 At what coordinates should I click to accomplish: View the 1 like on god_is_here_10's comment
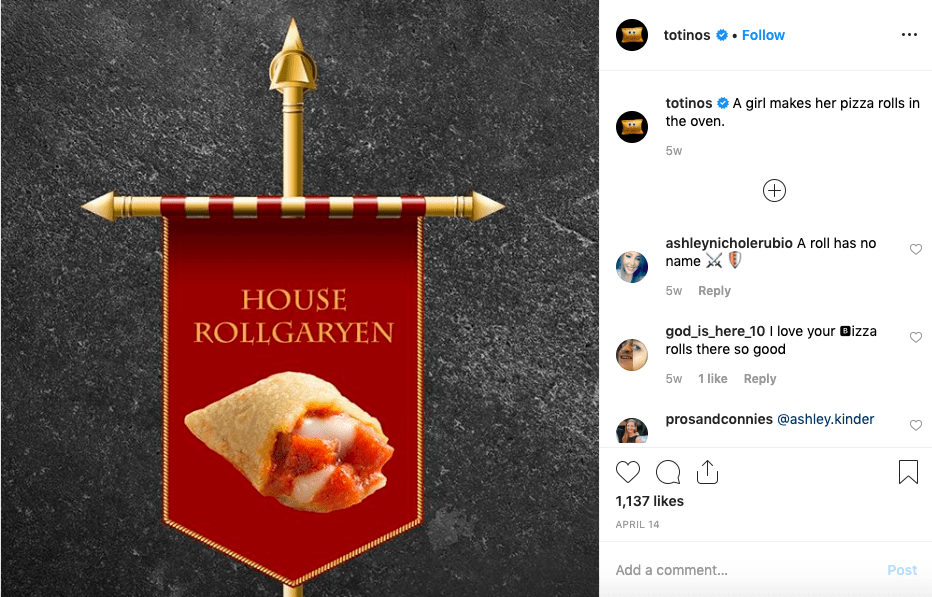[x=712, y=379]
